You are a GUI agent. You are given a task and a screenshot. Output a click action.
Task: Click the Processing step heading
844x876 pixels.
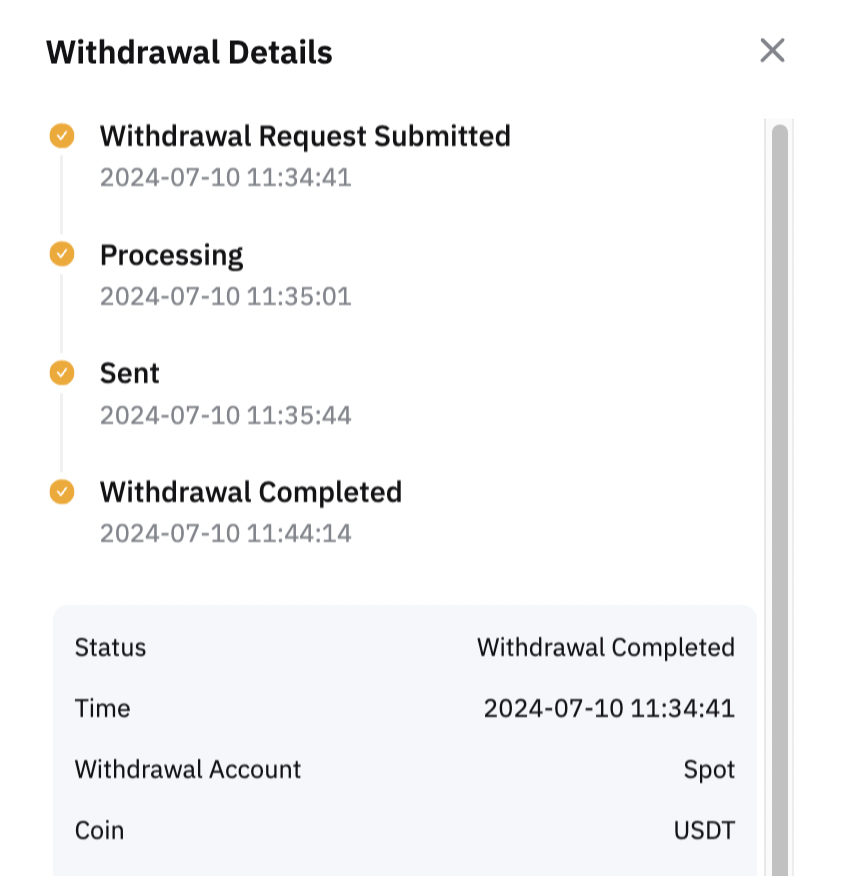(171, 256)
